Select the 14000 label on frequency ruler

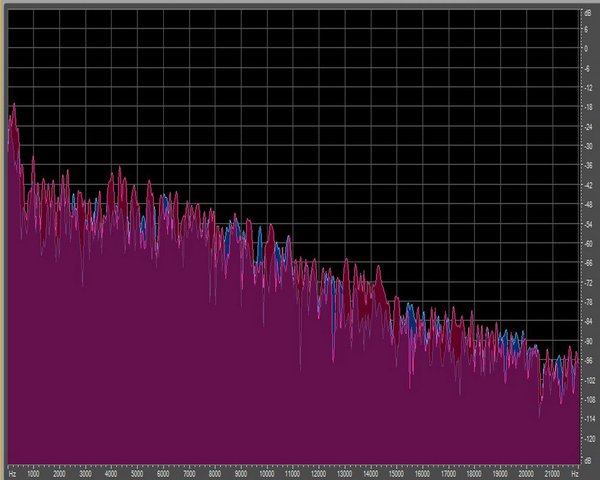pyautogui.click(x=370, y=474)
